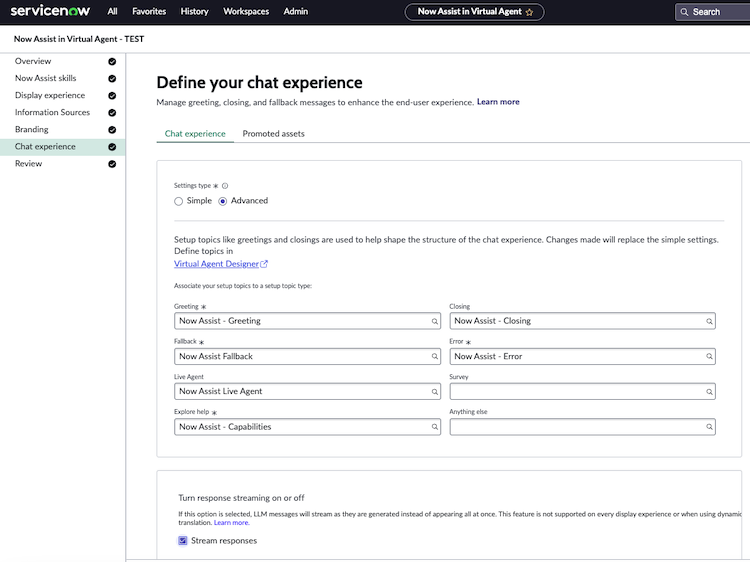Open Learn more link under response streaming

tap(232, 523)
